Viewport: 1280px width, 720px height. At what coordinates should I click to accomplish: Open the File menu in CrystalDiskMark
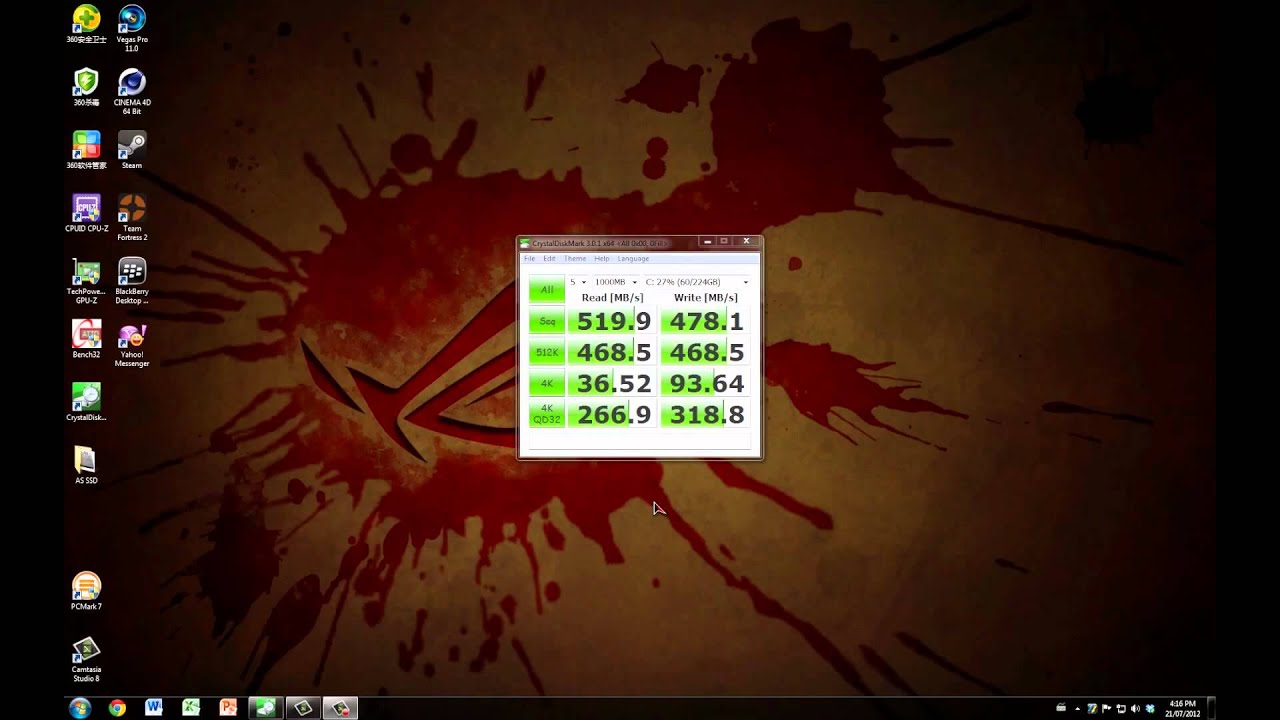point(530,259)
